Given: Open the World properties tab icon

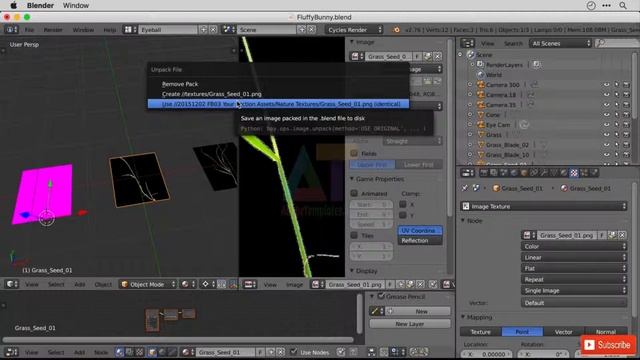Looking at the screenshot, I should pyautogui.click(x=514, y=173).
